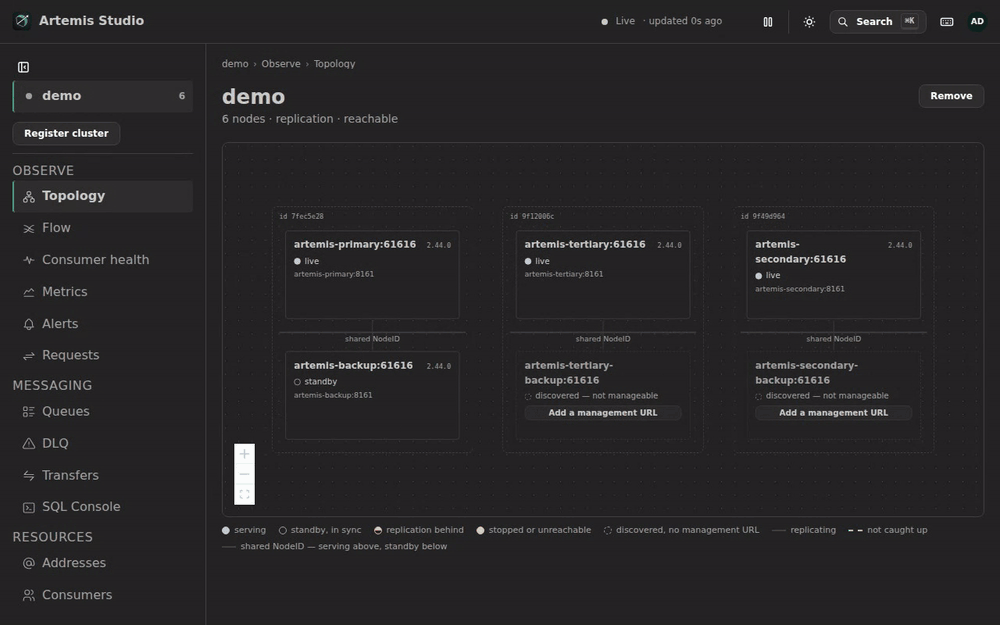Click the Topology label in sidebar

click(73, 196)
